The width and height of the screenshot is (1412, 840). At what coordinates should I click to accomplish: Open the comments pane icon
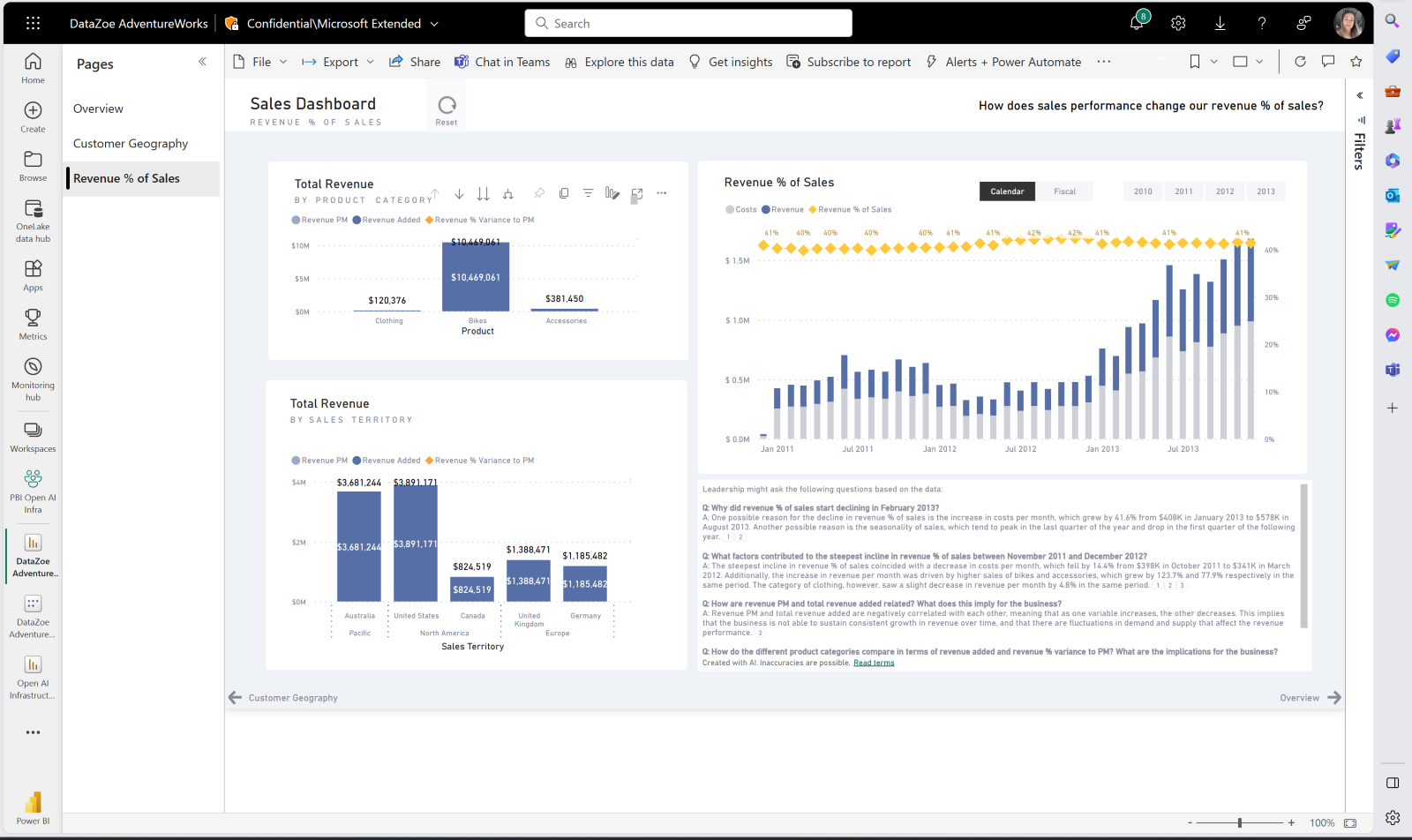tap(1328, 62)
